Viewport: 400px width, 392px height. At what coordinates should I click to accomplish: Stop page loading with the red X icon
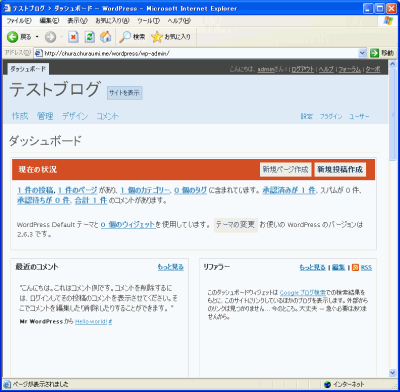click(x=73, y=37)
